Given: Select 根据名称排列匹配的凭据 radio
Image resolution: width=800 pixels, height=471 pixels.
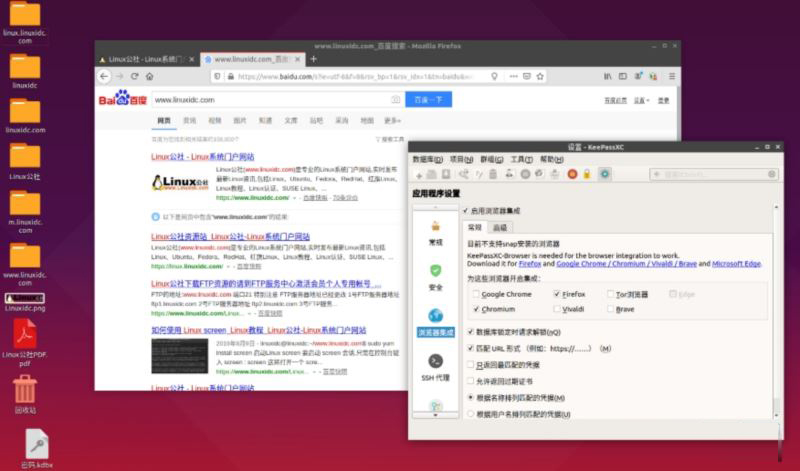Looking at the screenshot, I should tap(470, 397).
